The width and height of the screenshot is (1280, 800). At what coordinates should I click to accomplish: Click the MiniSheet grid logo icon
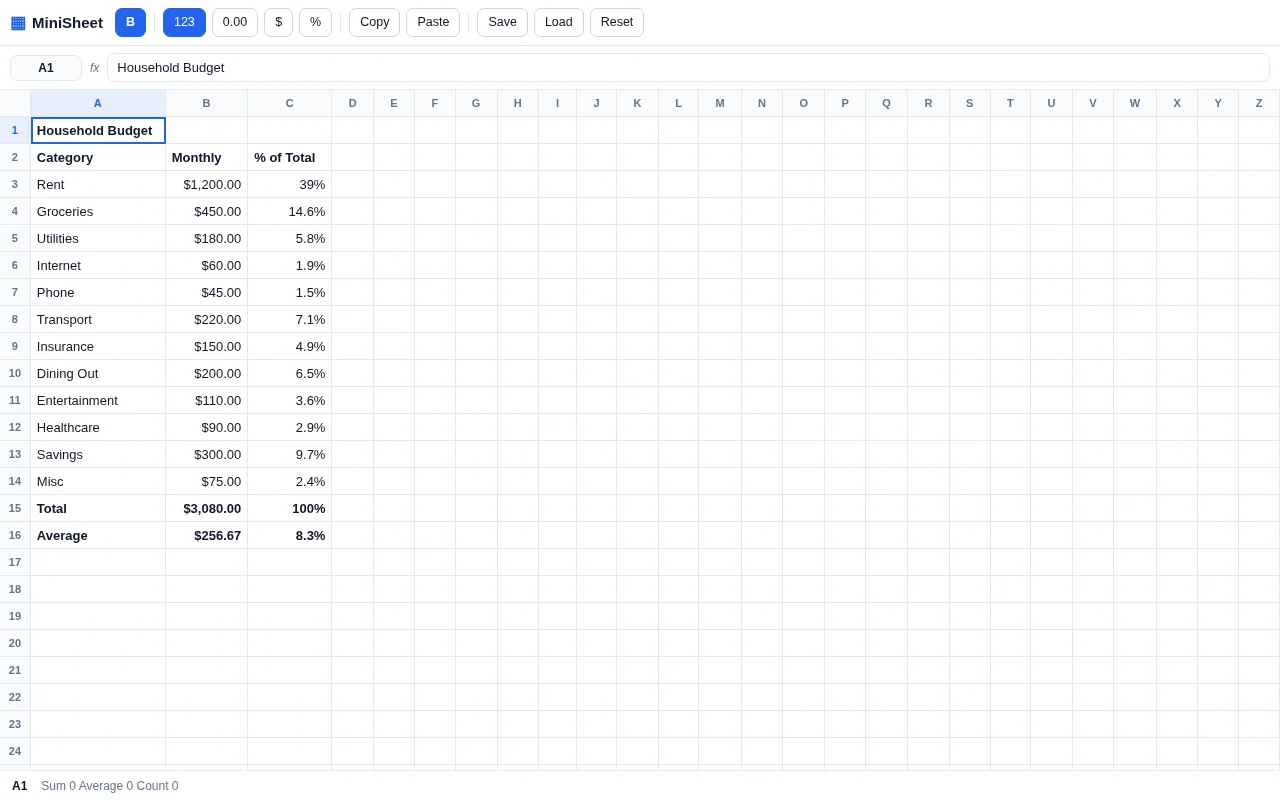point(18,22)
